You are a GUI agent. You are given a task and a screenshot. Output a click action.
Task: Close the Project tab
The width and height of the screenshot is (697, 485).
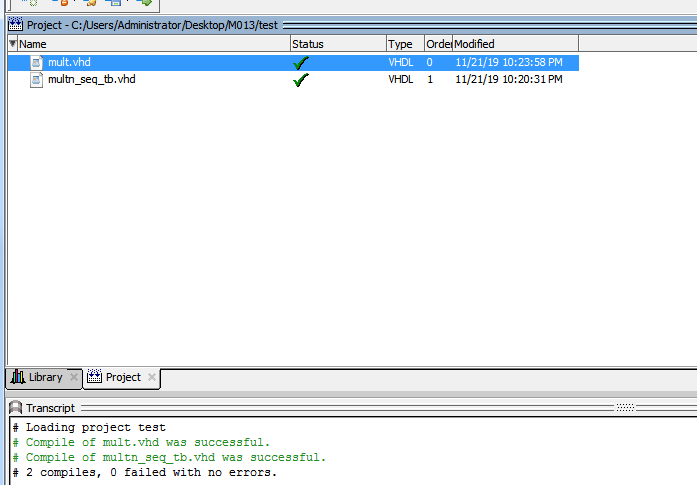click(152, 377)
